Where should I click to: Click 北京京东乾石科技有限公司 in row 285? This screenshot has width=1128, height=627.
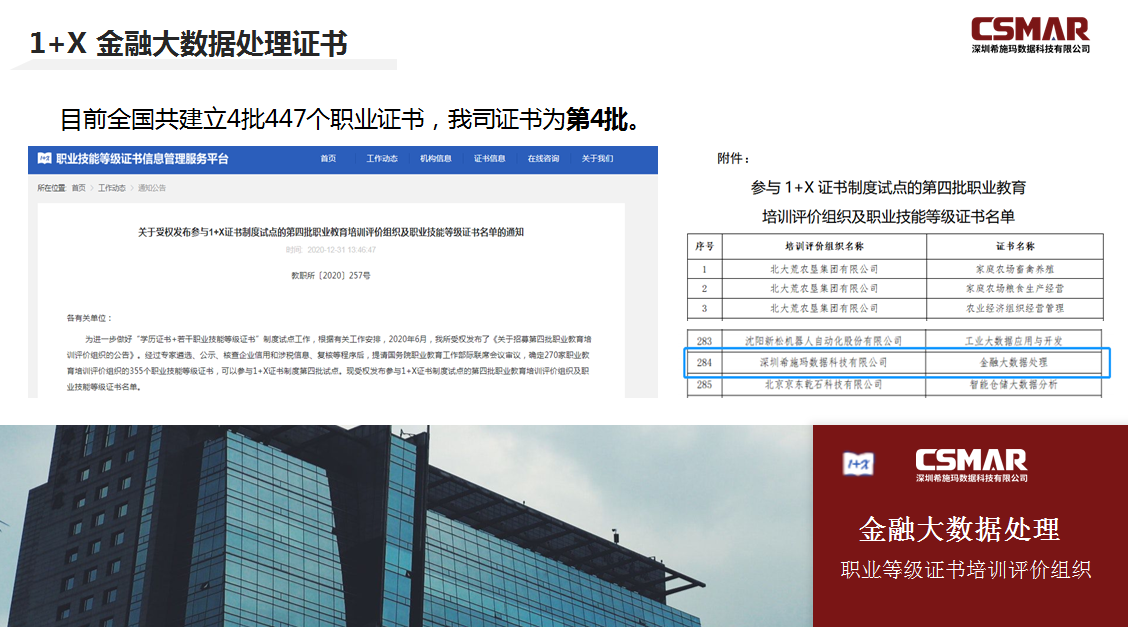pos(823,383)
